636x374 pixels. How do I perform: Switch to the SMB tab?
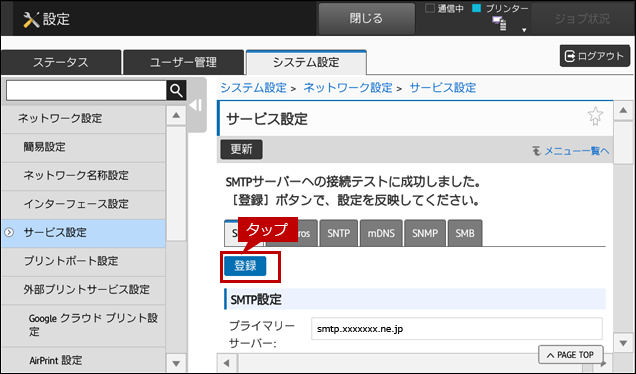coord(465,233)
